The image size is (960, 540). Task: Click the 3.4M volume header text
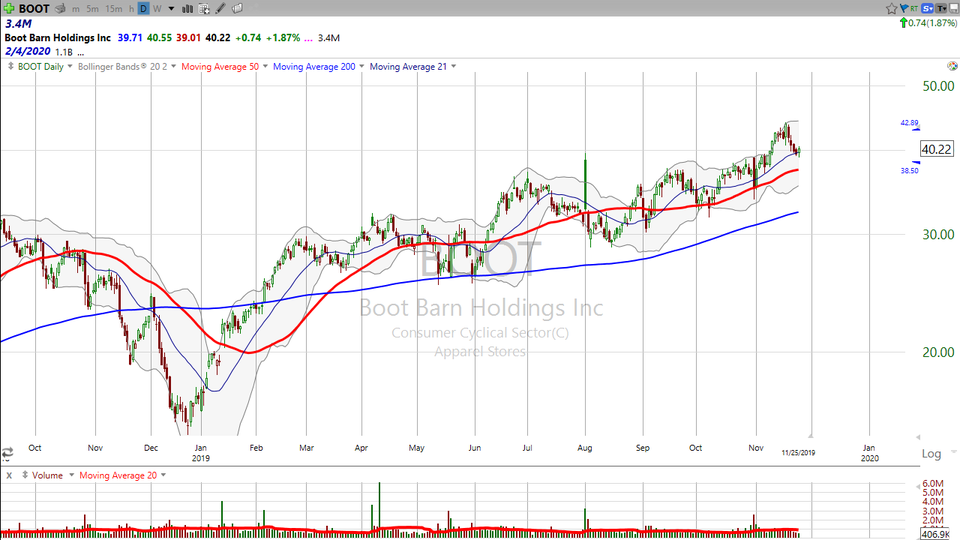pos(18,23)
